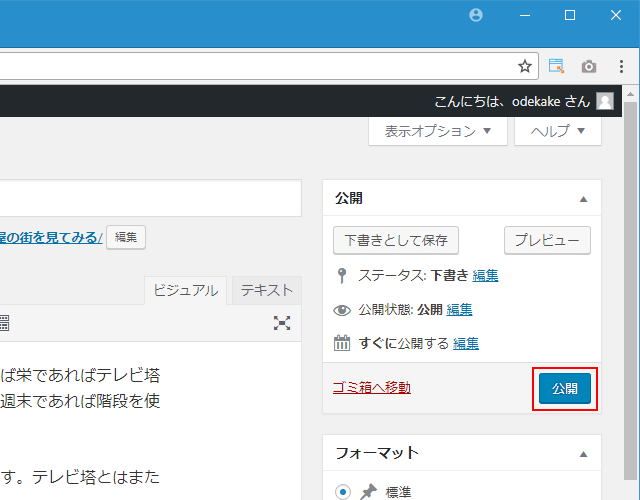The image size is (640, 500).
Task: Click the screen capture extension icon
Action: pos(556,66)
